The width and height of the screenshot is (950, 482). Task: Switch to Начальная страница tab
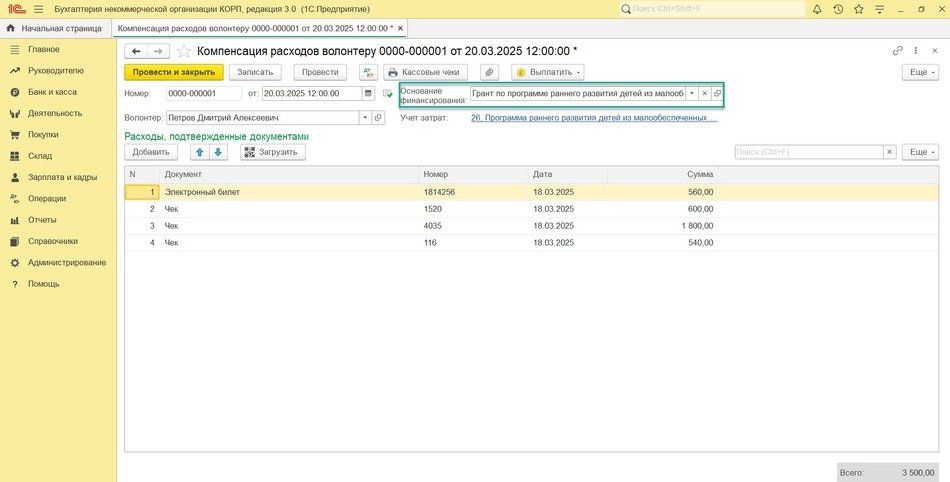(x=57, y=28)
